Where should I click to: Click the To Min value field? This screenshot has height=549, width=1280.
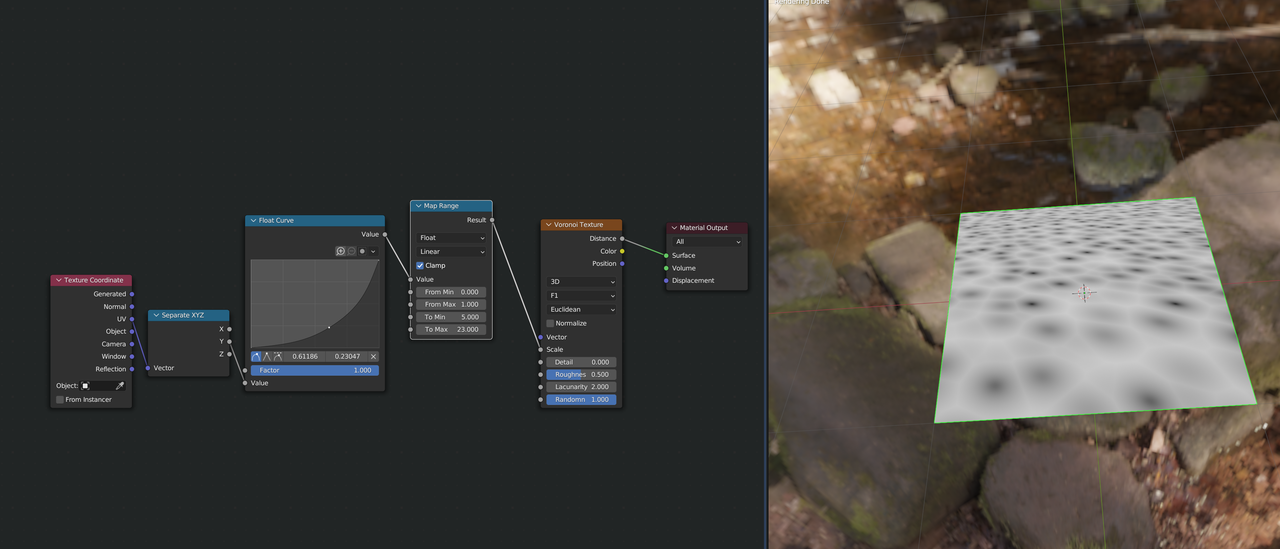[x=451, y=317]
